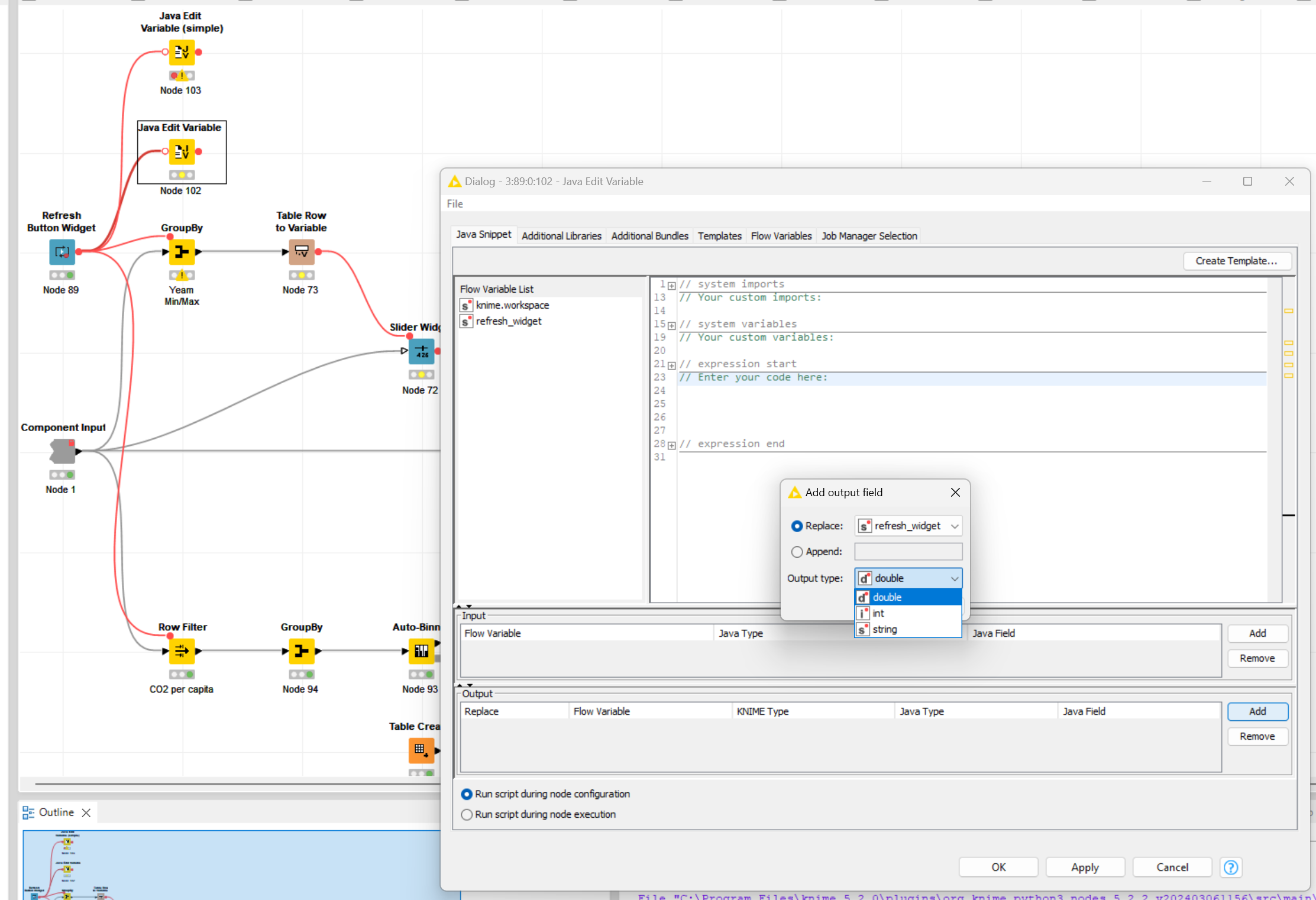Click the Cancel button
This screenshot has height=900, width=1316.
(x=1172, y=867)
